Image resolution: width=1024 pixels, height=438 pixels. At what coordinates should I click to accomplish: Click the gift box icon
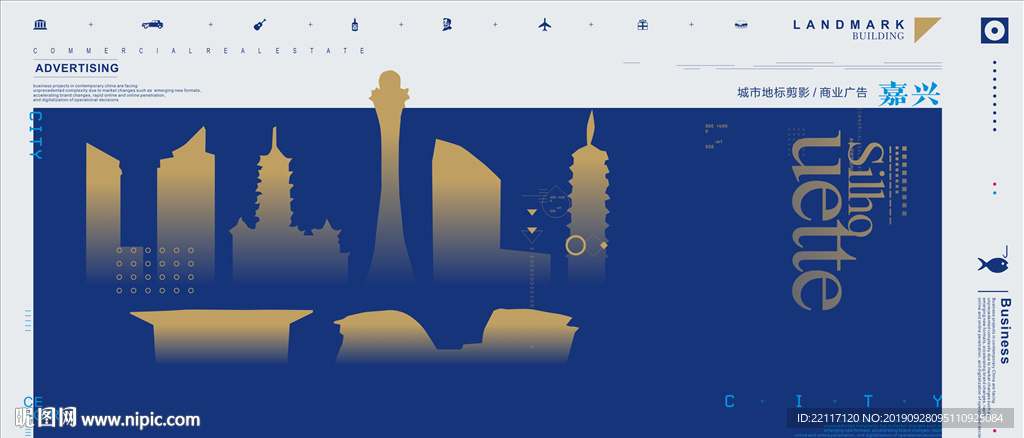tap(643, 25)
